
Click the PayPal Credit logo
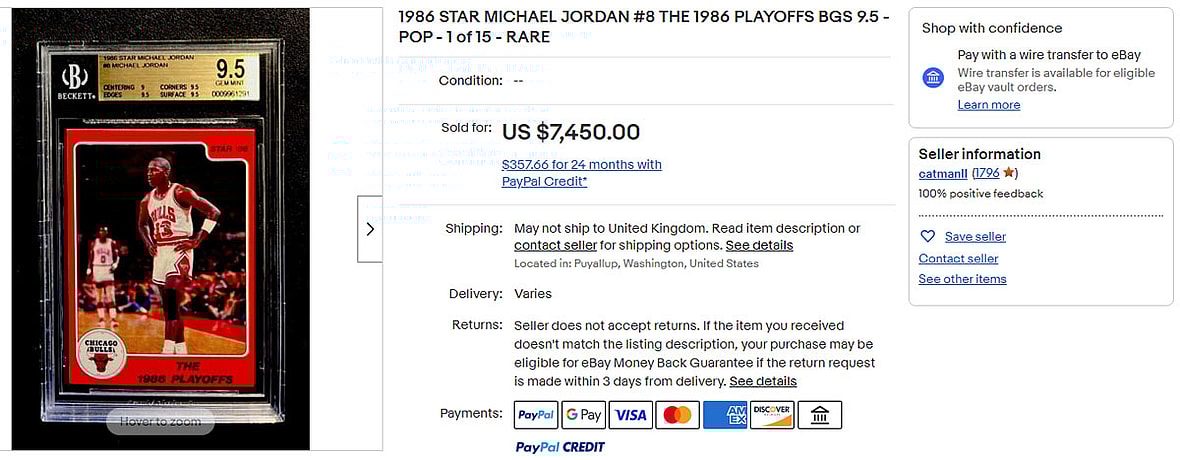(560, 447)
